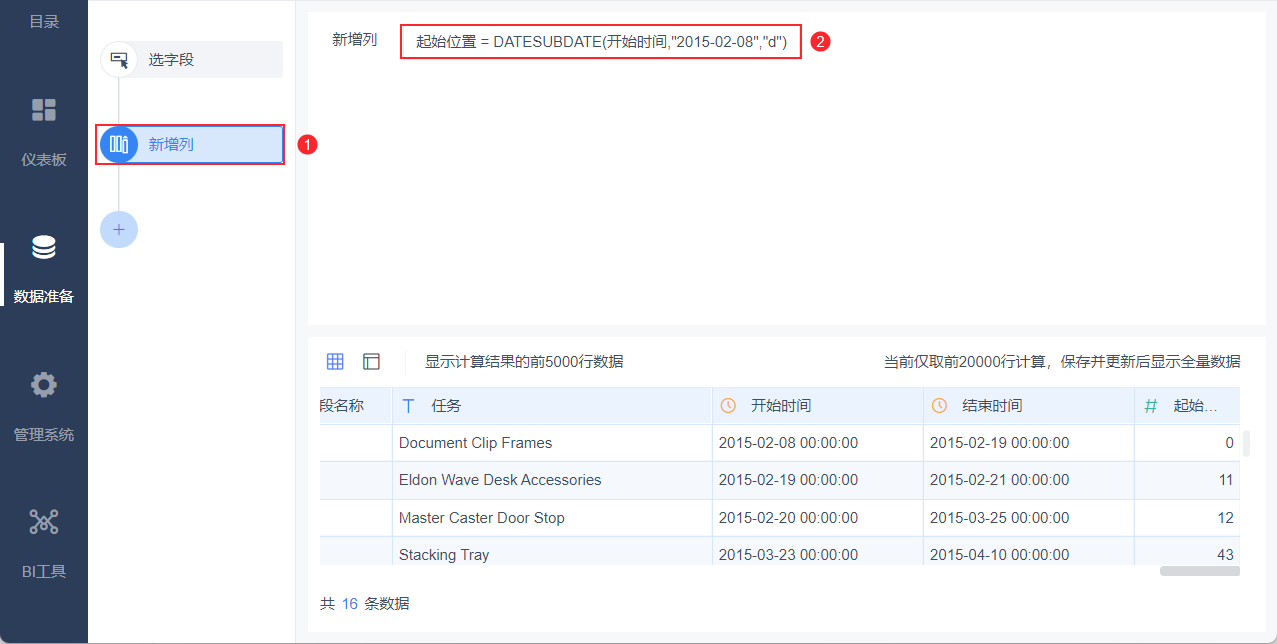Click the 起始… column header
The width and height of the screenshot is (1277, 644).
pyautogui.click(x=1187, y=406)
